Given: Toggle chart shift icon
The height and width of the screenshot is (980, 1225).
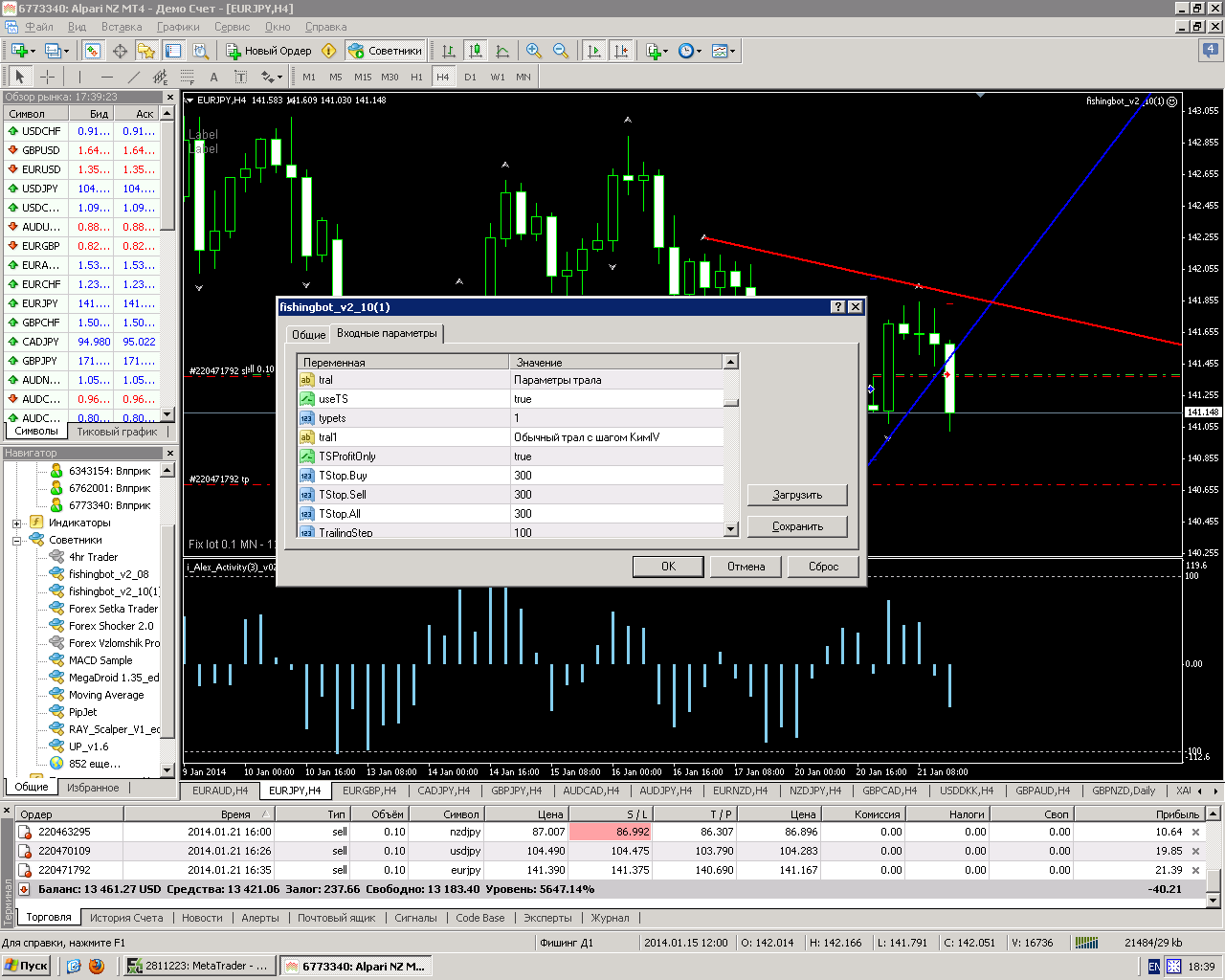Looking at the screenshot, I should point(621,51).
